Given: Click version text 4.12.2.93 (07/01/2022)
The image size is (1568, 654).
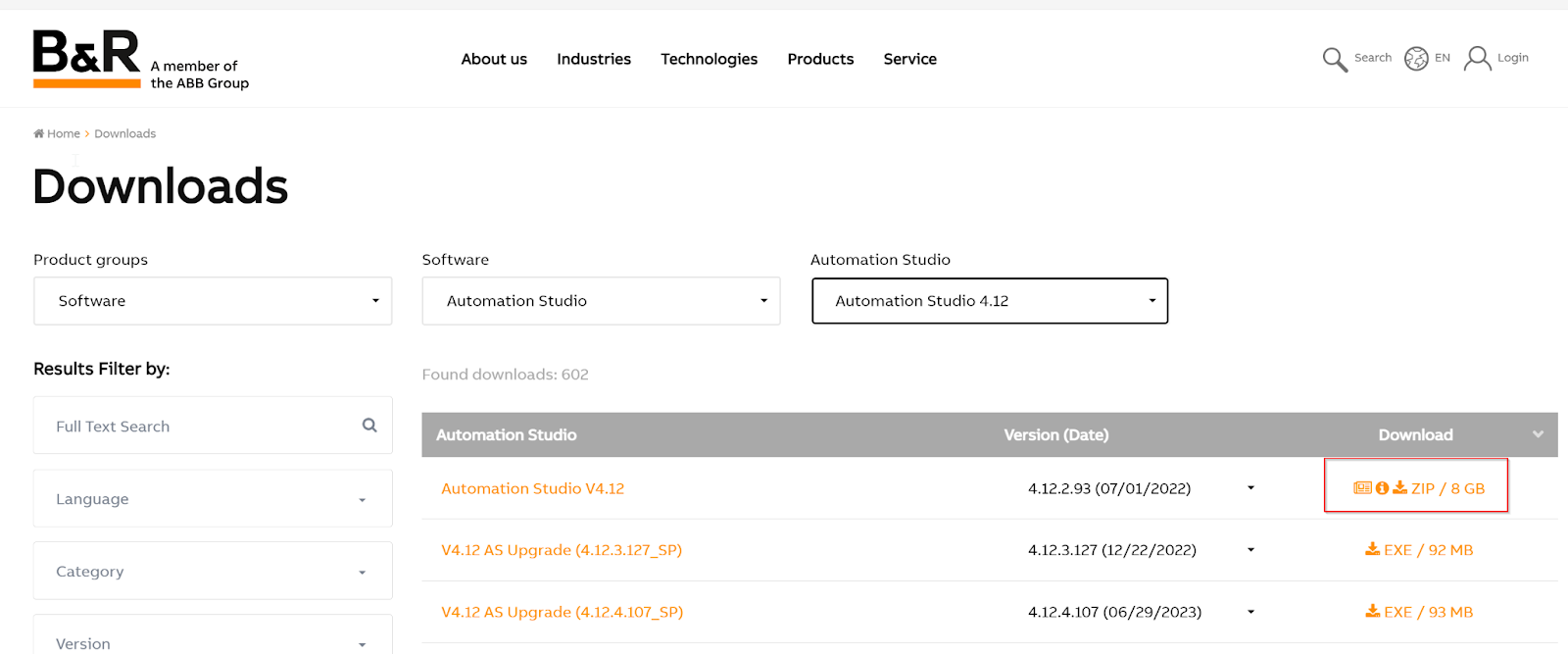Looking at the screenshot, I should tap(1109, 488).
